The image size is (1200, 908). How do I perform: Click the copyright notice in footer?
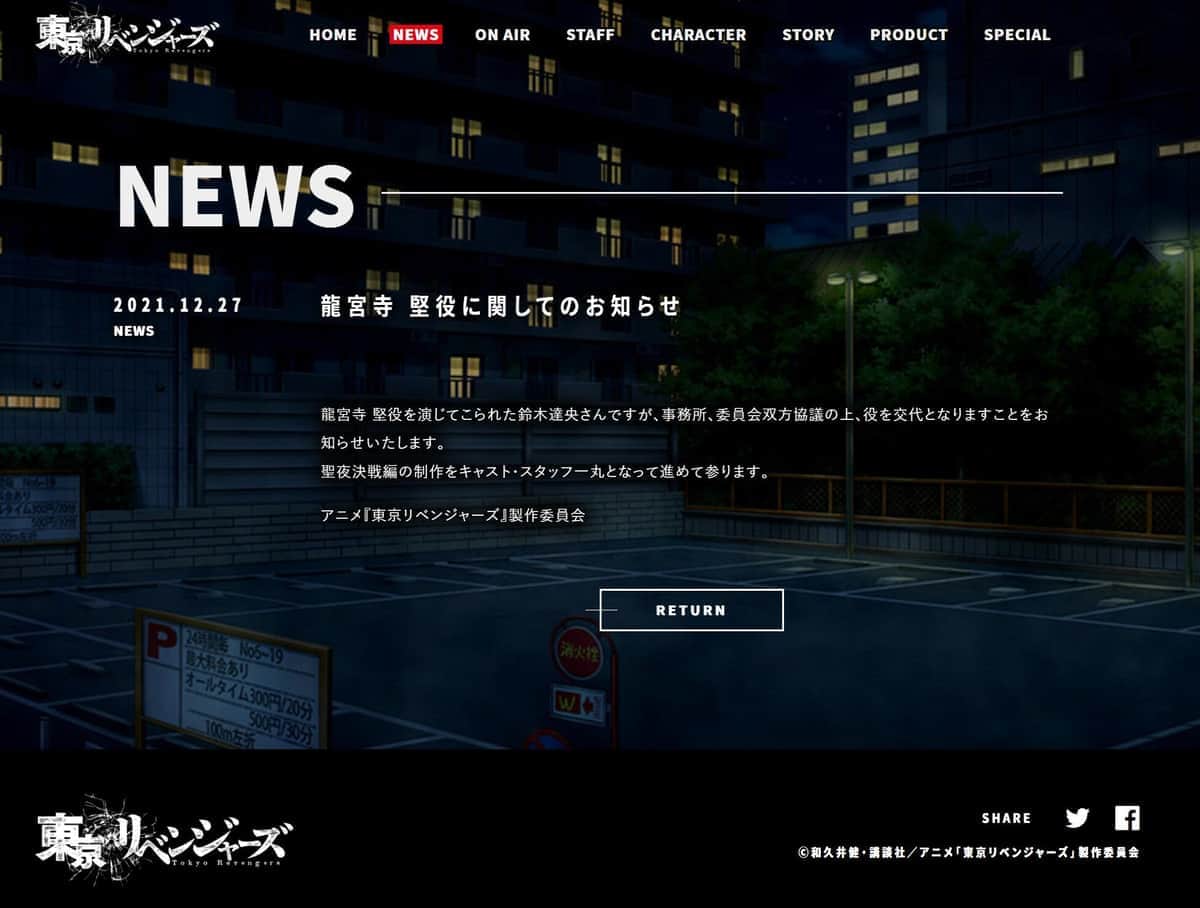[x=968, y=853]
